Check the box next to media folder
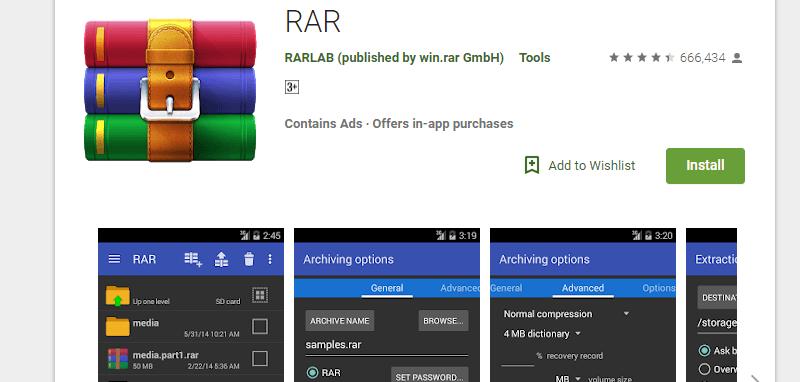Viewport: 800px width, 382px height. coord(260,326)
